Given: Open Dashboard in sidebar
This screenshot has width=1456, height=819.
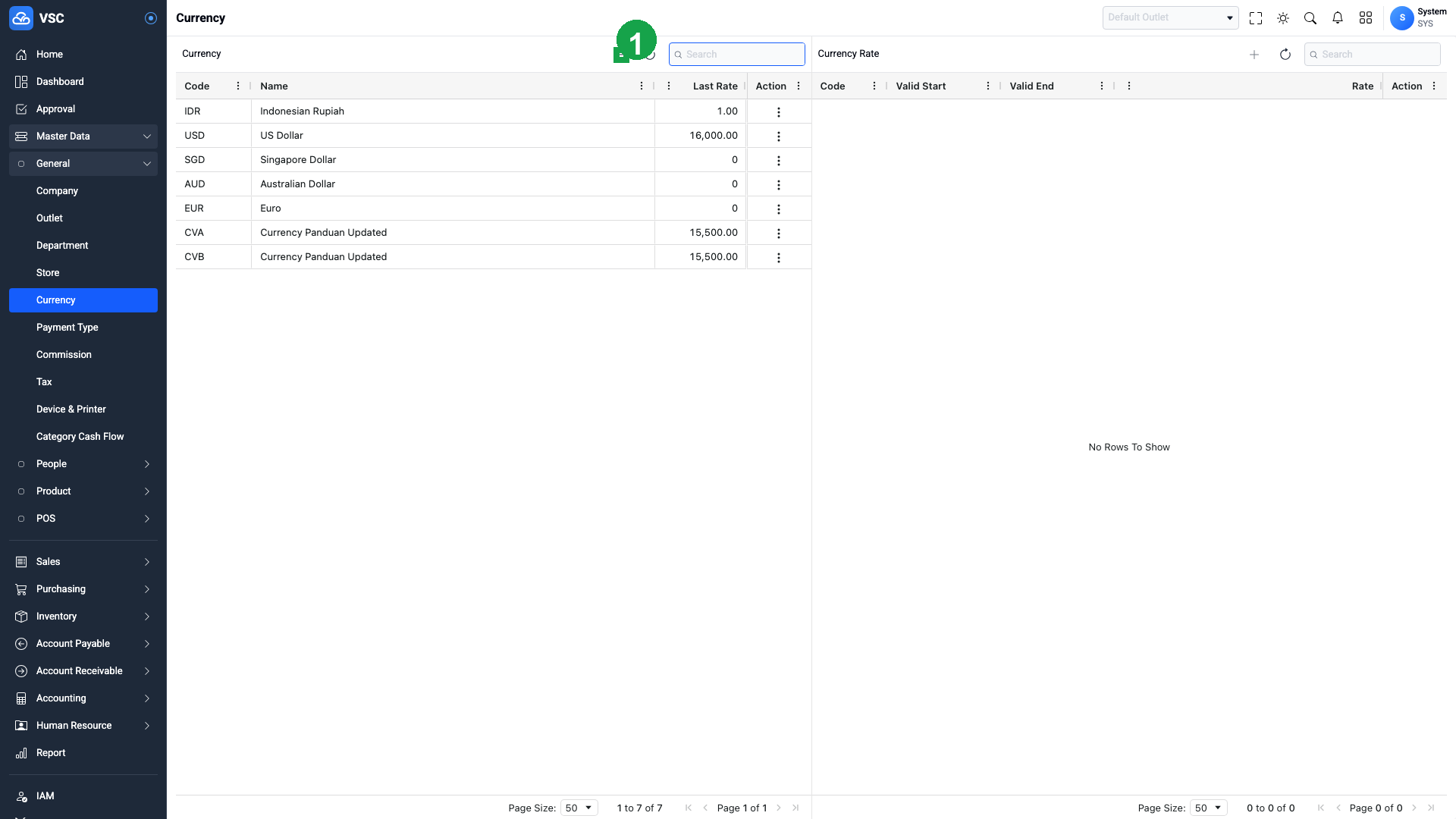Looking at the screenshot, I should coord(83,82).
